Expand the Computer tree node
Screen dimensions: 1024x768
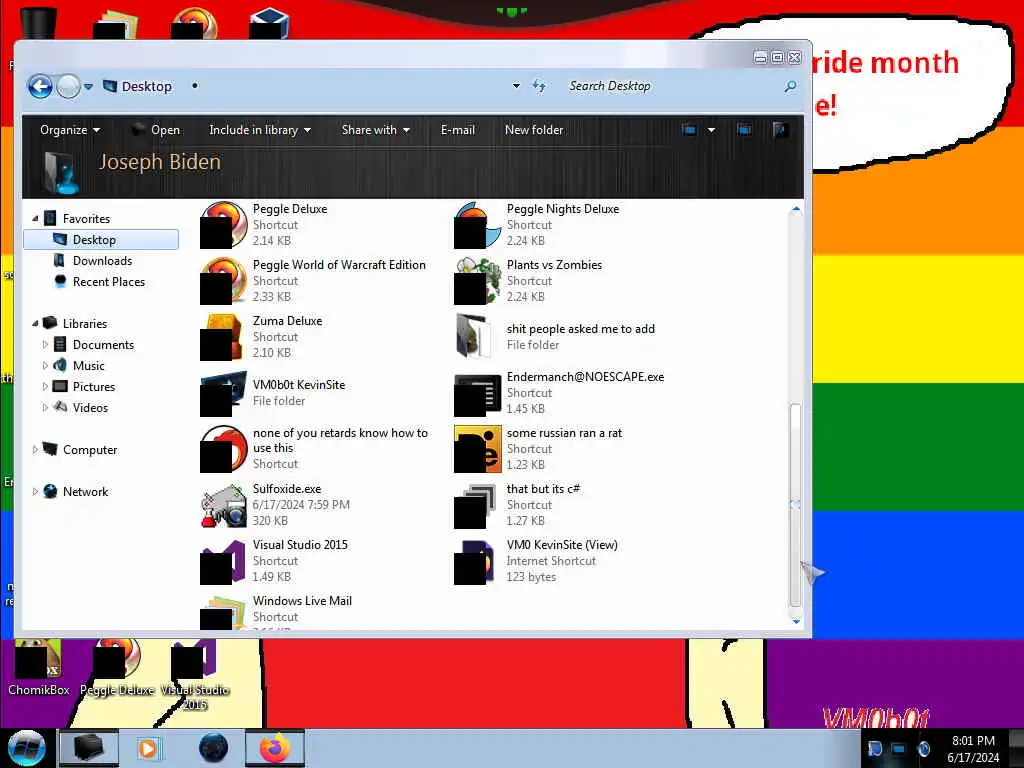tap(35, 449)
